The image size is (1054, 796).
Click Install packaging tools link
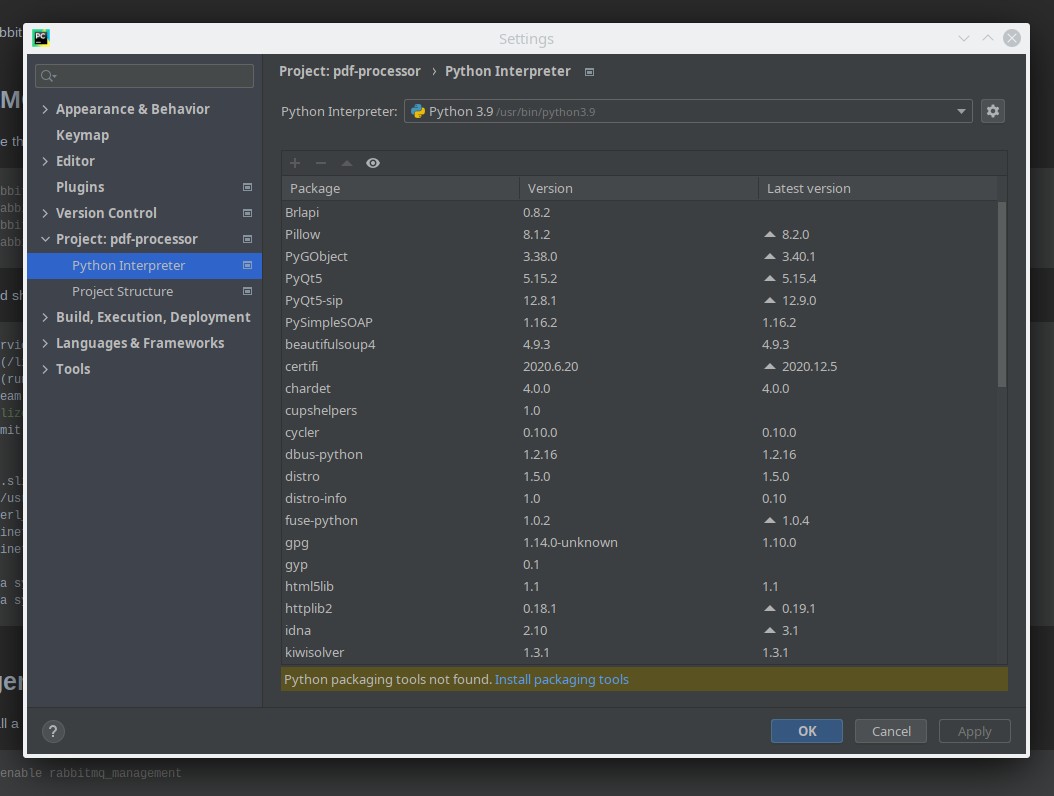click(561, 679)
